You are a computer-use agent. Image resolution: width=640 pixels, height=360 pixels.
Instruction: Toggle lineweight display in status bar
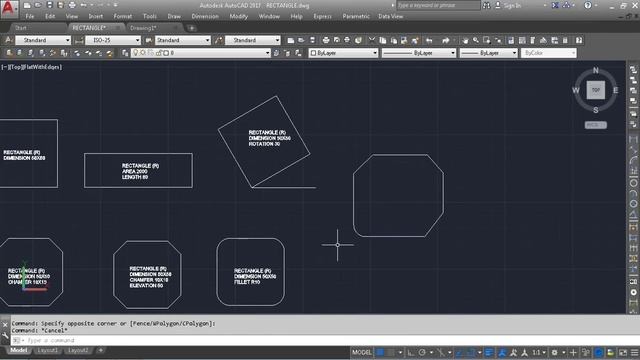coord(489,352)
